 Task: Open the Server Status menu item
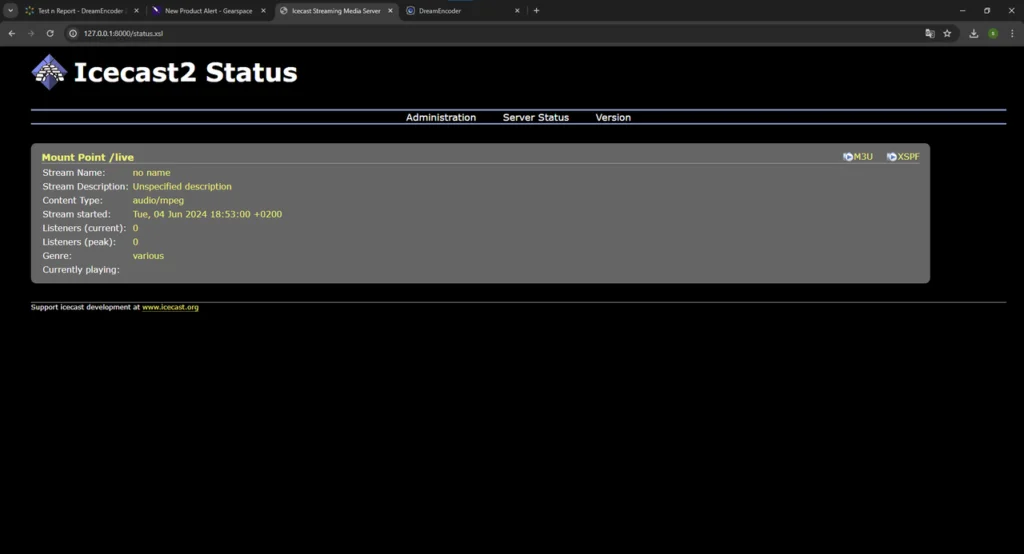[x=536, y=118]
